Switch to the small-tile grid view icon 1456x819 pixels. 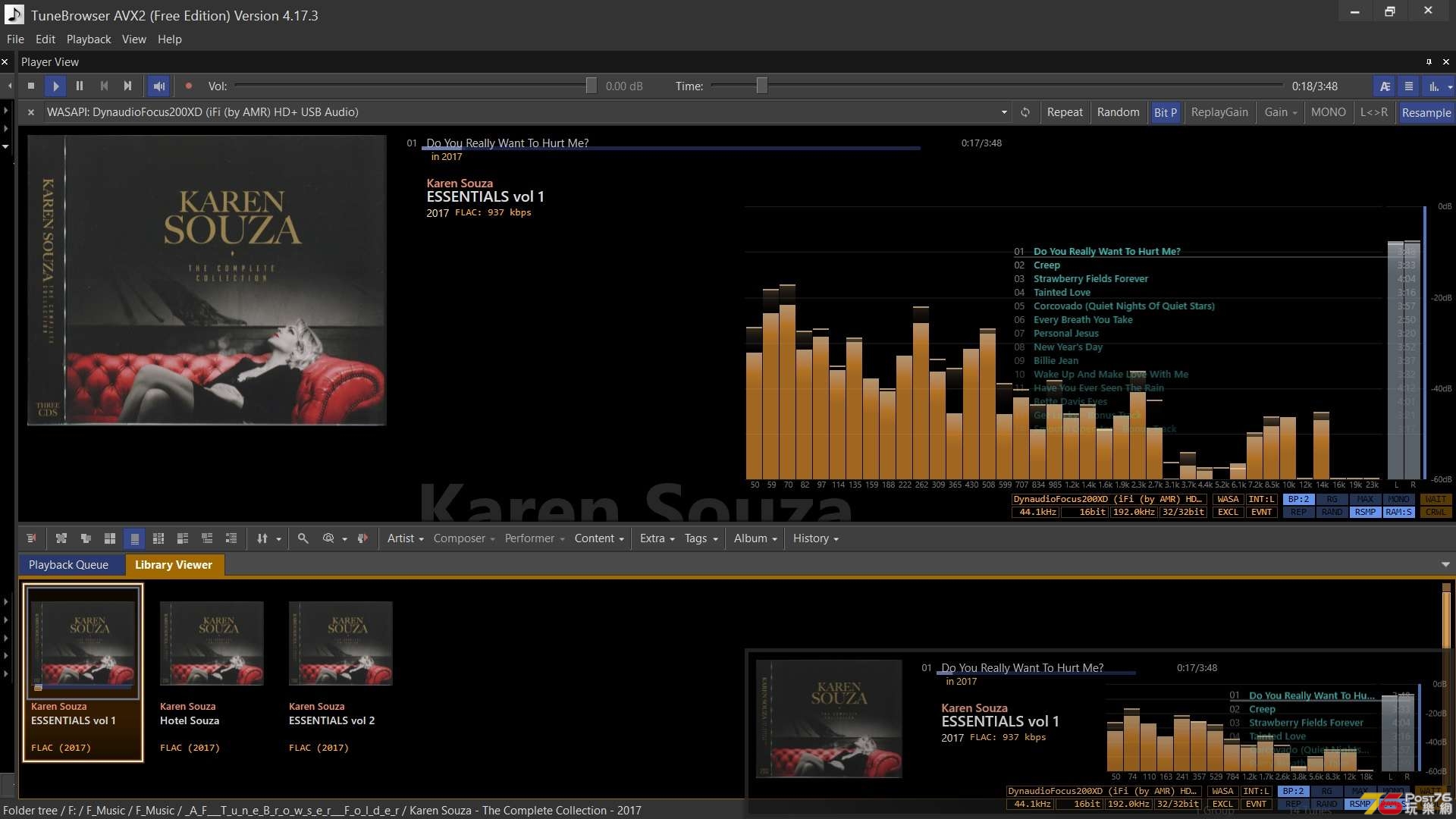158,538
